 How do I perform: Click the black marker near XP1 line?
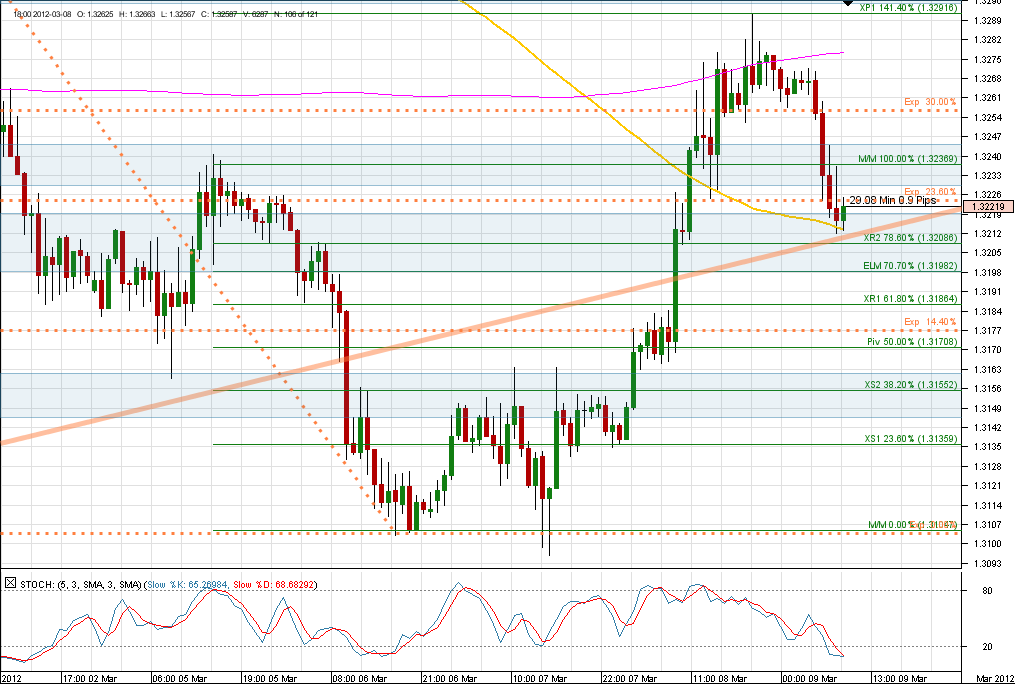point(848,3)
